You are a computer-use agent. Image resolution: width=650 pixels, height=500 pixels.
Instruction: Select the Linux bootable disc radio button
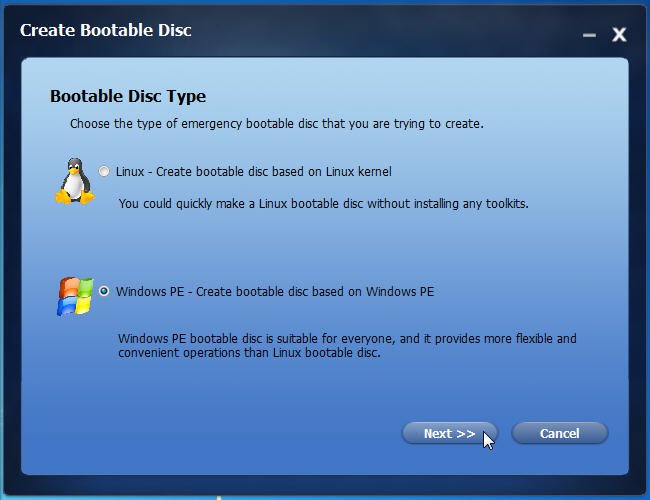[x=104, y=171]
